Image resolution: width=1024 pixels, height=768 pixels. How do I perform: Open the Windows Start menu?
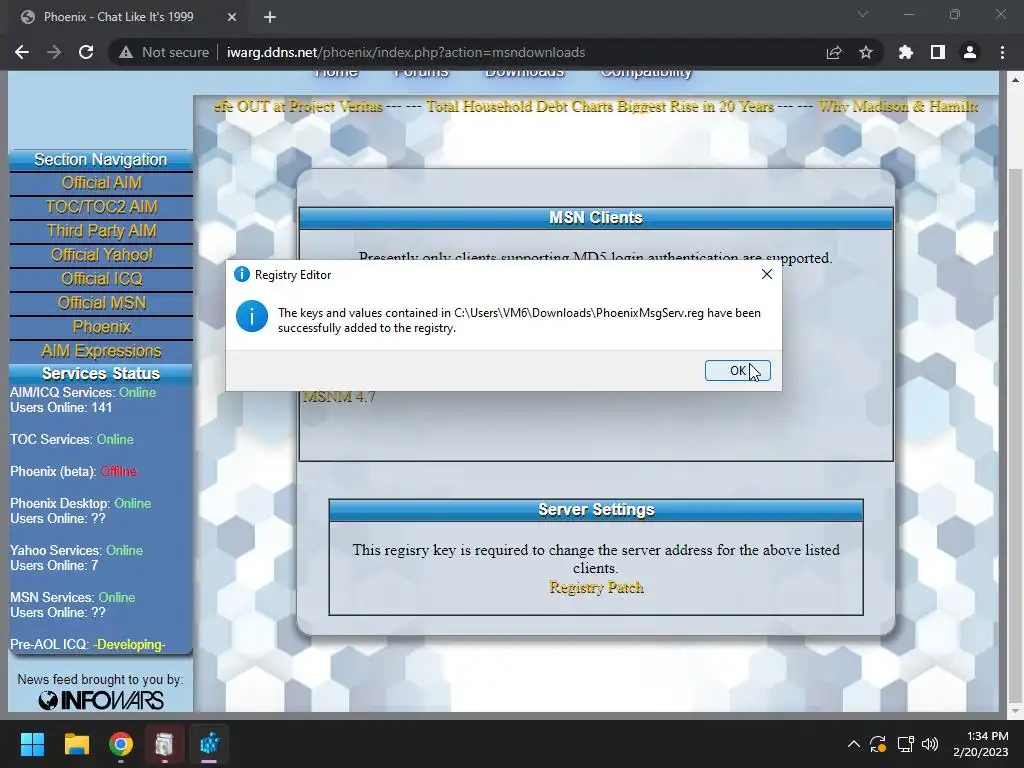[32, 744]
